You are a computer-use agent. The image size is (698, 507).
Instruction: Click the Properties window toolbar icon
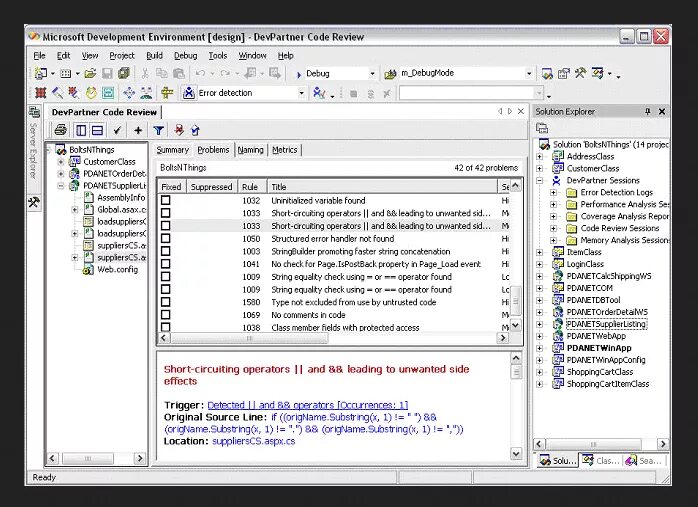click(x=564, y=73)
